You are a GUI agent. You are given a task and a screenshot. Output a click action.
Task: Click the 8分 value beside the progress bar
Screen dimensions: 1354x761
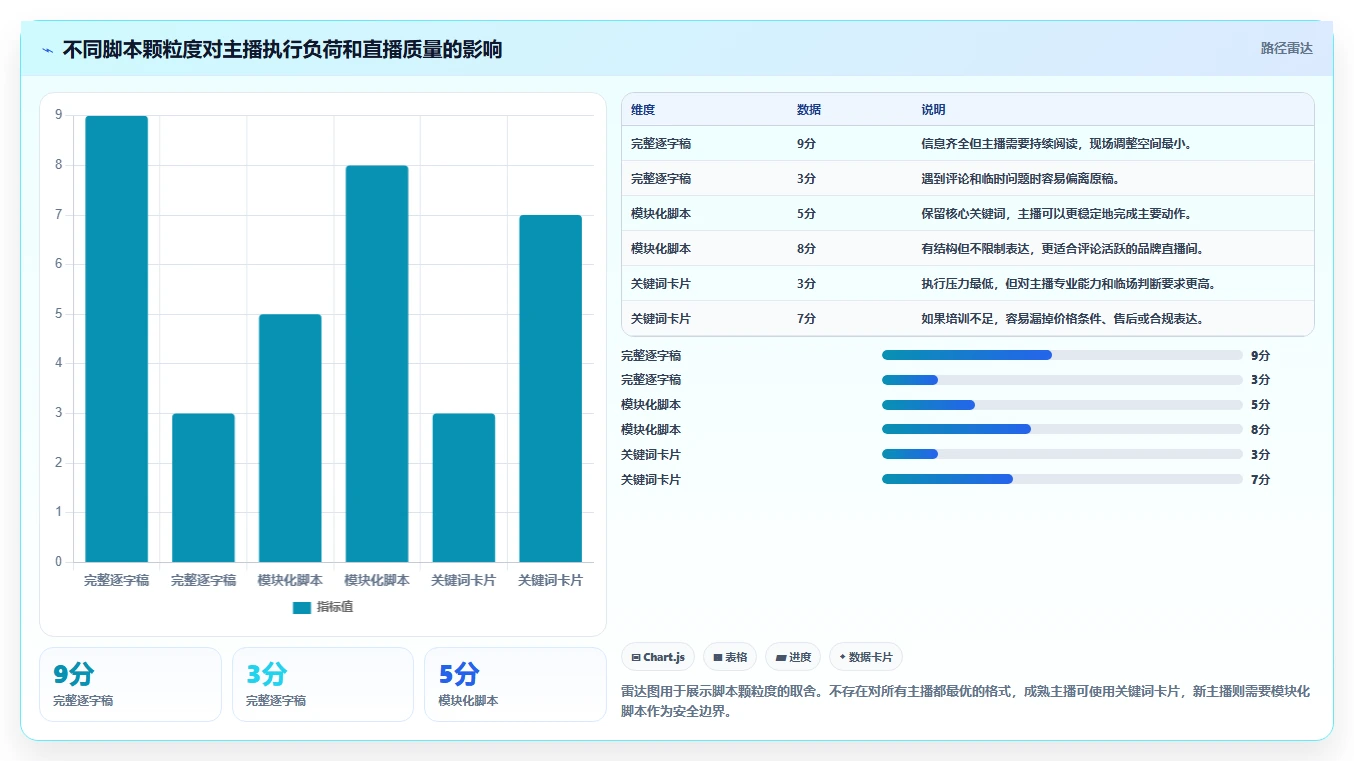(x=1260, y=429)
